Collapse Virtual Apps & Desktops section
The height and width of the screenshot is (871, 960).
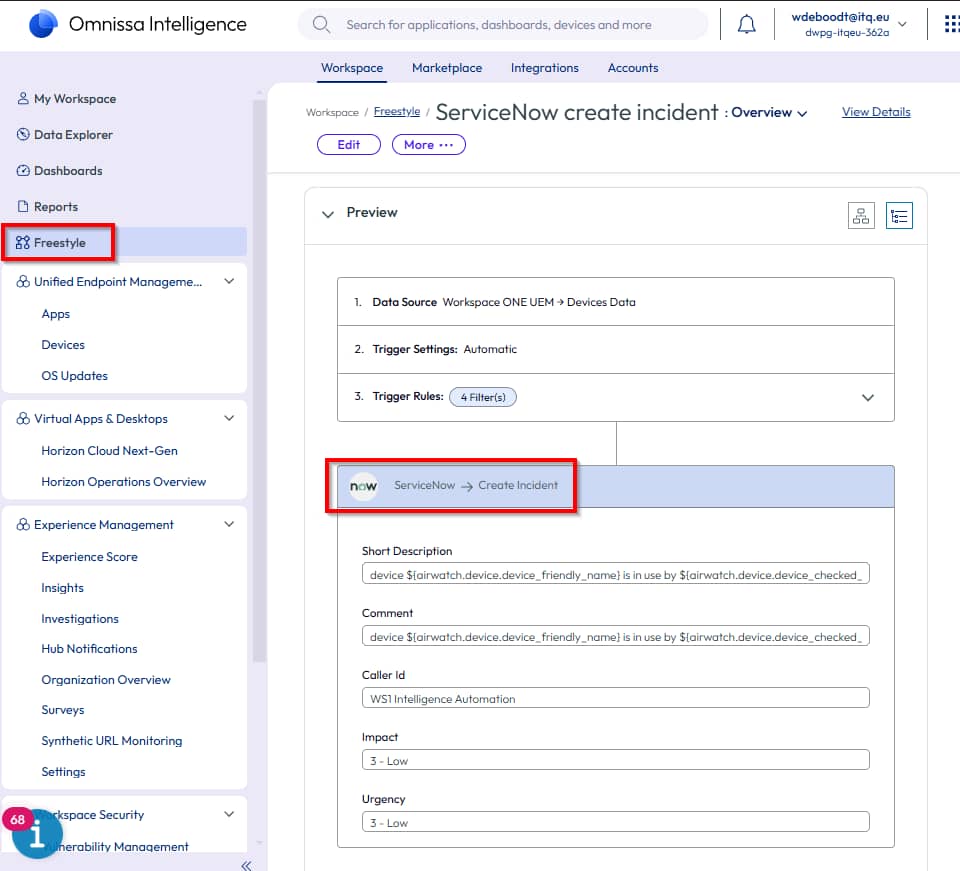[x=229, y=419]
